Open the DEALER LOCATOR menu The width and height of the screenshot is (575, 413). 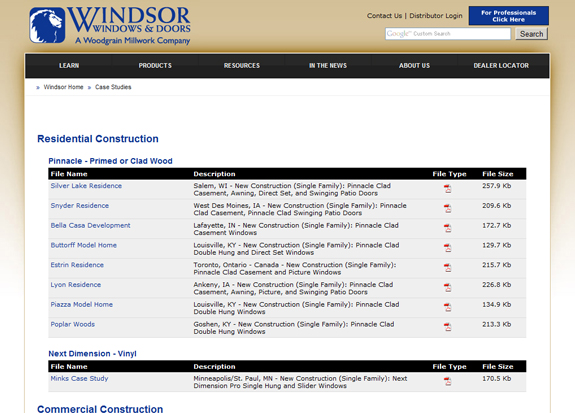[x=501, y=66]
